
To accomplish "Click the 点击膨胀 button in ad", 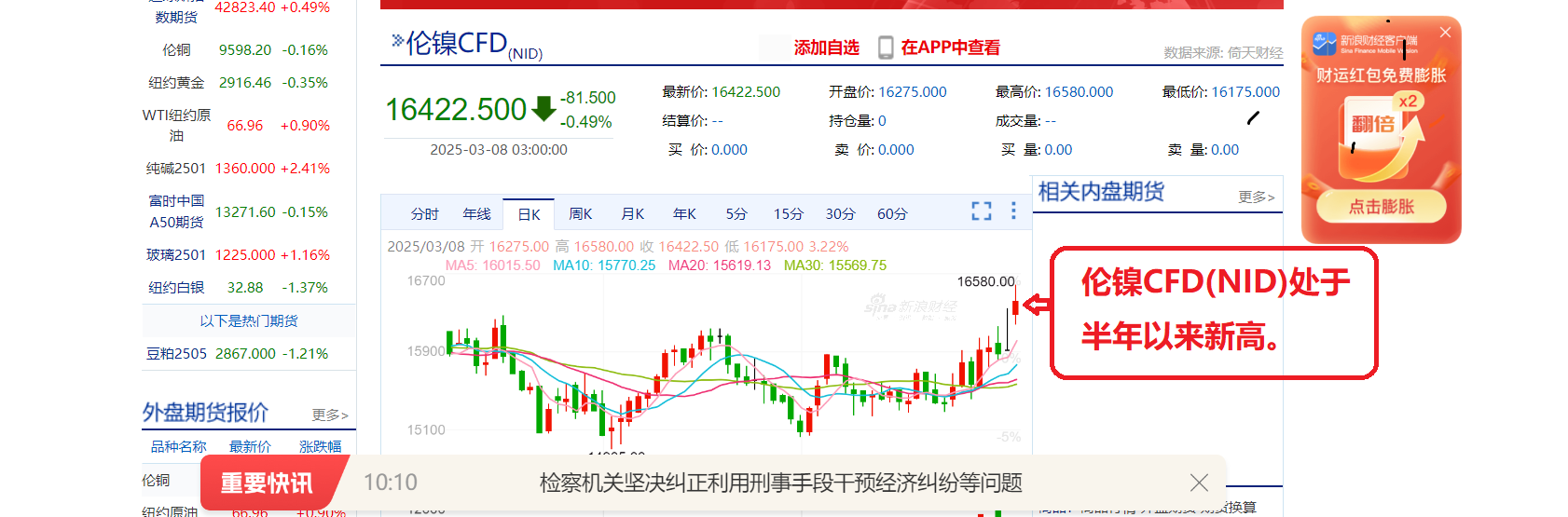I will click(1382, 207).
